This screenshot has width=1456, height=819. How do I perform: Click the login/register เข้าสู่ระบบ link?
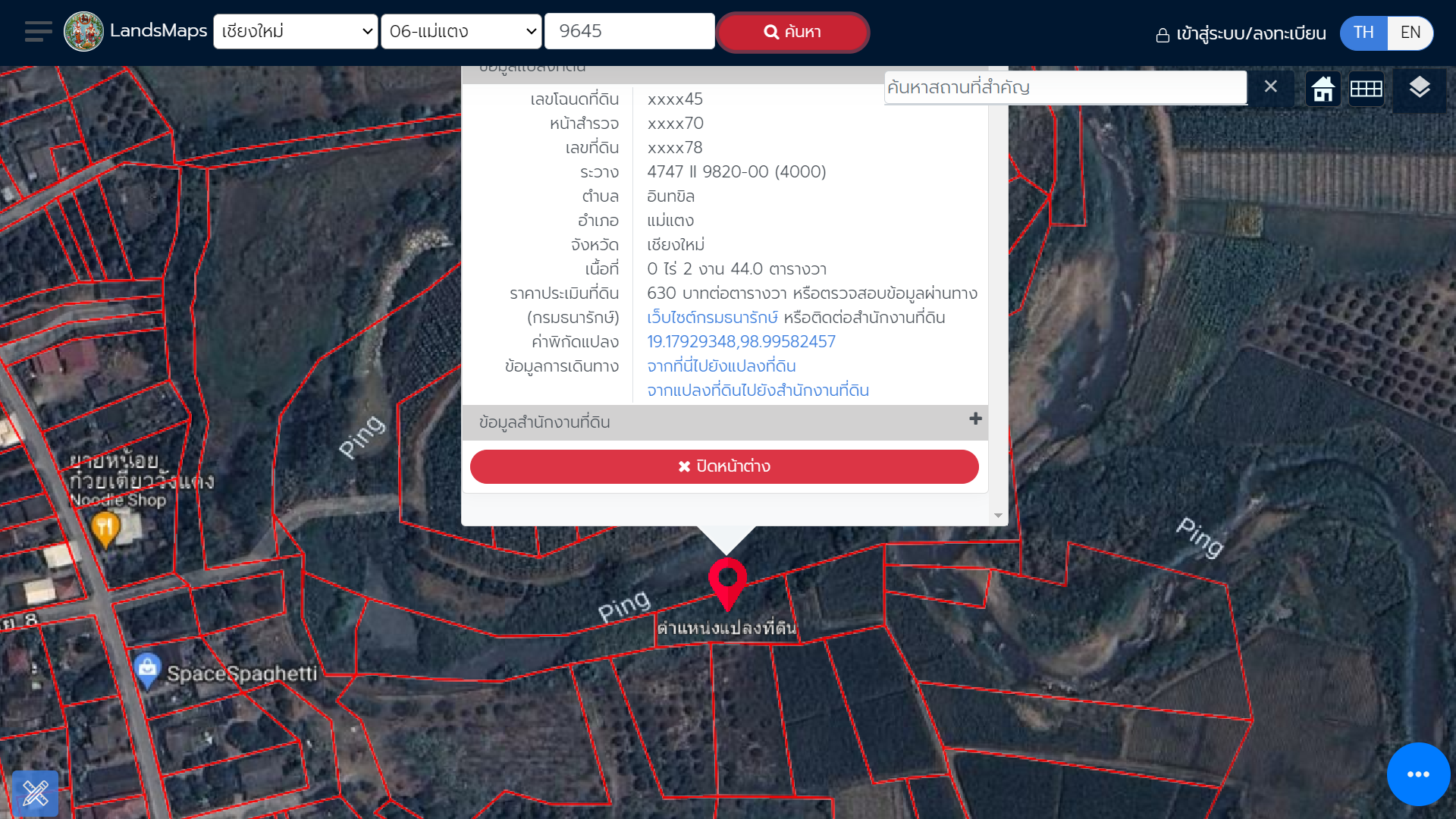1241,34
